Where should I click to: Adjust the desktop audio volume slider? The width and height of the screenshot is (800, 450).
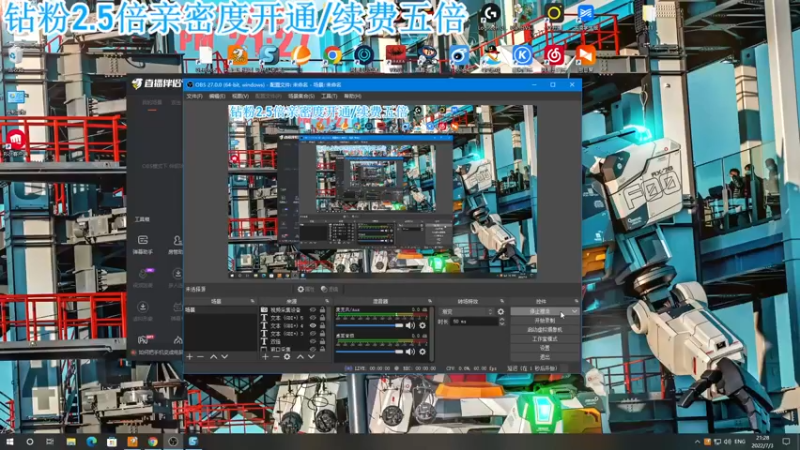pyautogui.click(x=370, y=352)
